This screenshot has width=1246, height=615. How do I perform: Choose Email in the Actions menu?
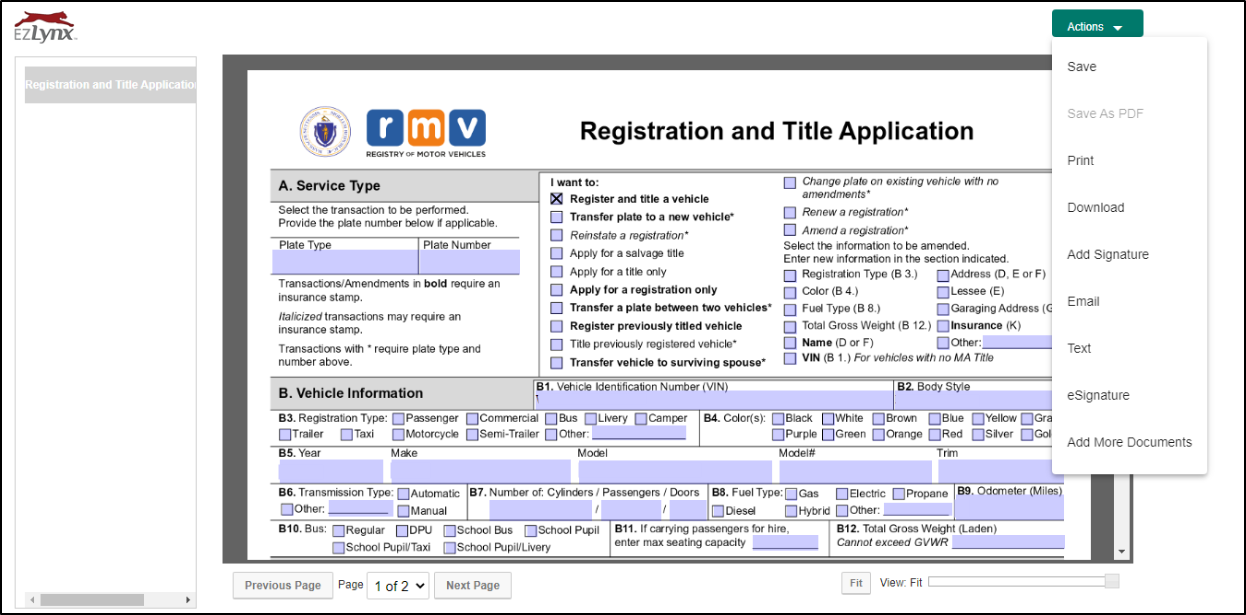[x=1083, y=302]
